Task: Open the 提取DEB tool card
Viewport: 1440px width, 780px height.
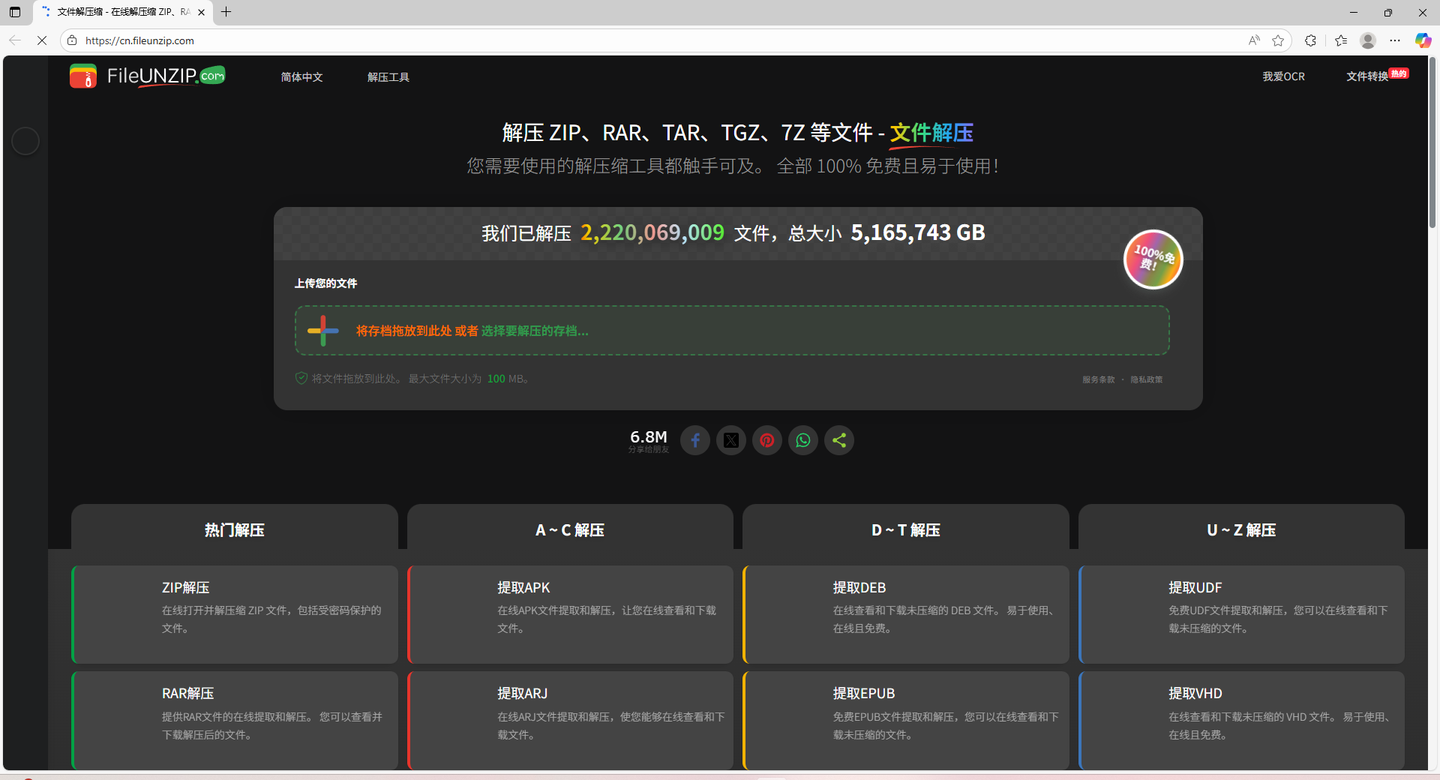Action: 906,614
